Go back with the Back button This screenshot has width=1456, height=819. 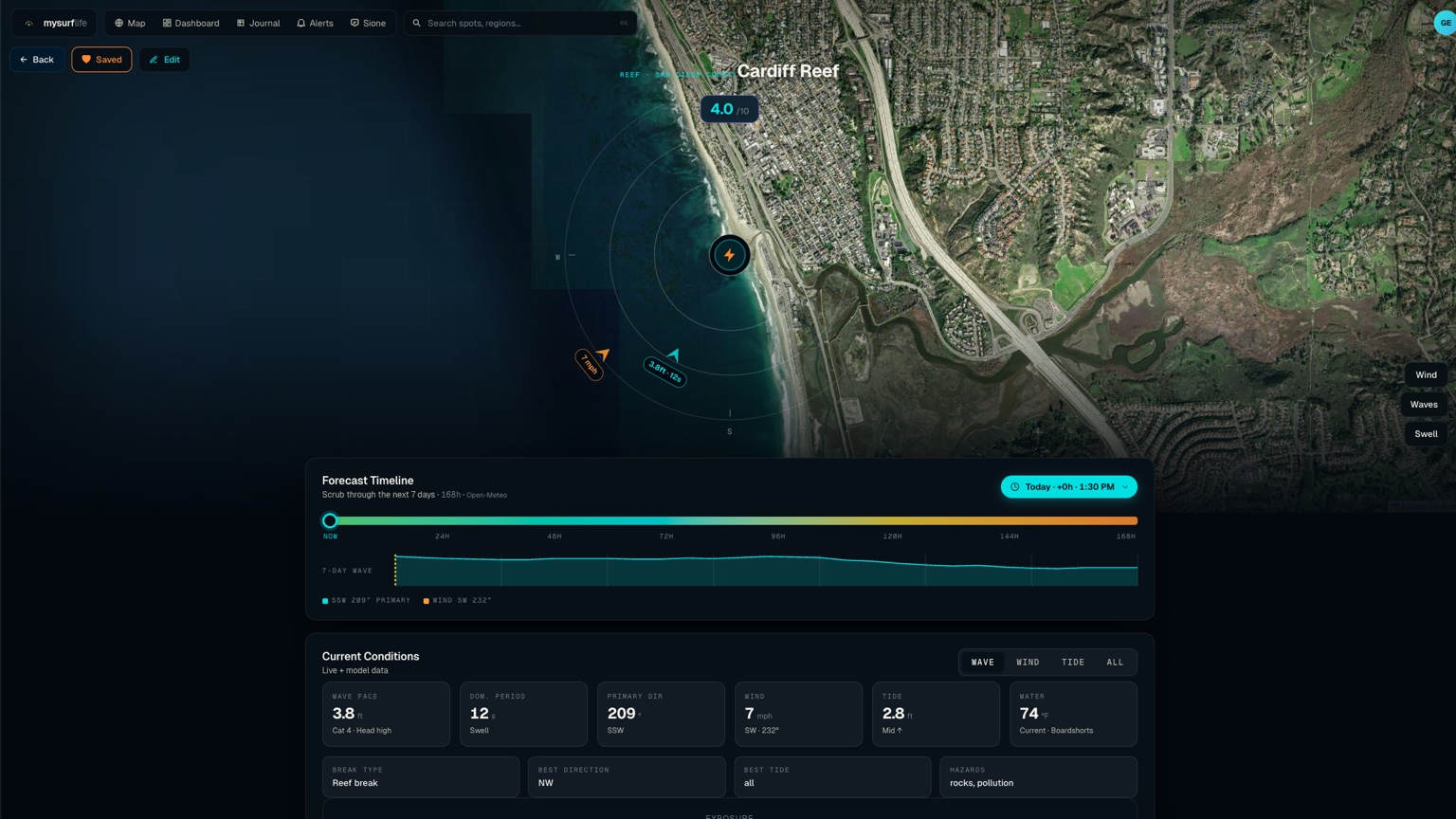pos(37,60)
